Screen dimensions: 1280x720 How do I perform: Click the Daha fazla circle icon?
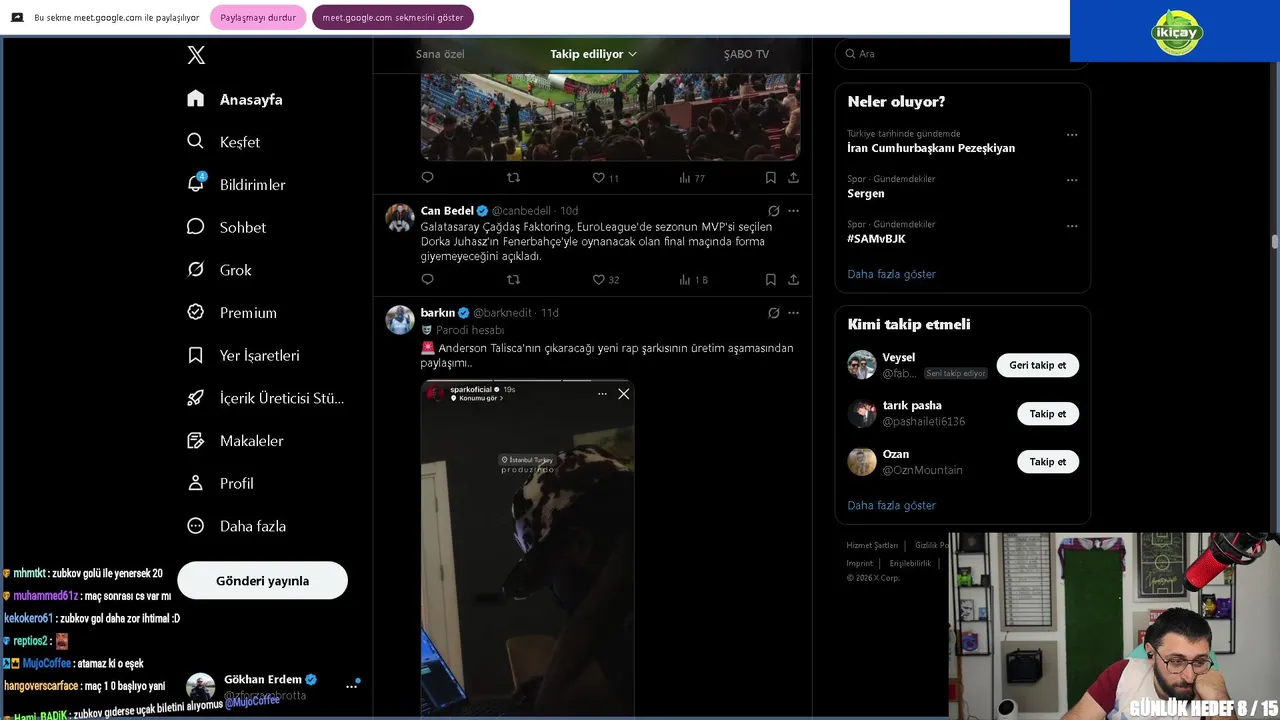point(196,525)
